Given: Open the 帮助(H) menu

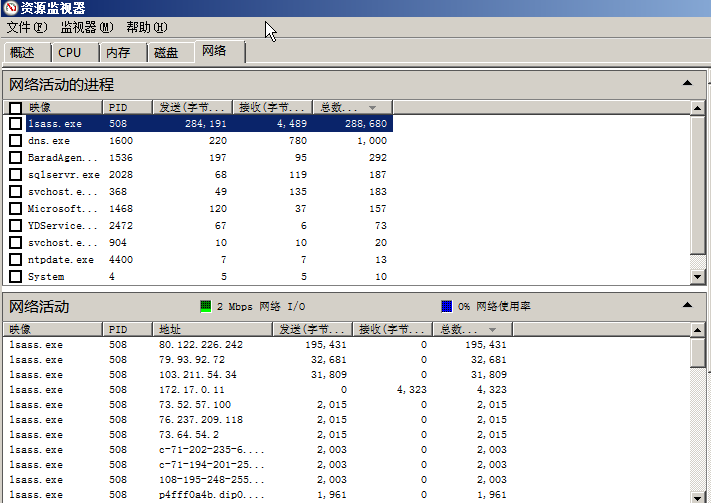Looking at the screenshot, I should 147,27.
